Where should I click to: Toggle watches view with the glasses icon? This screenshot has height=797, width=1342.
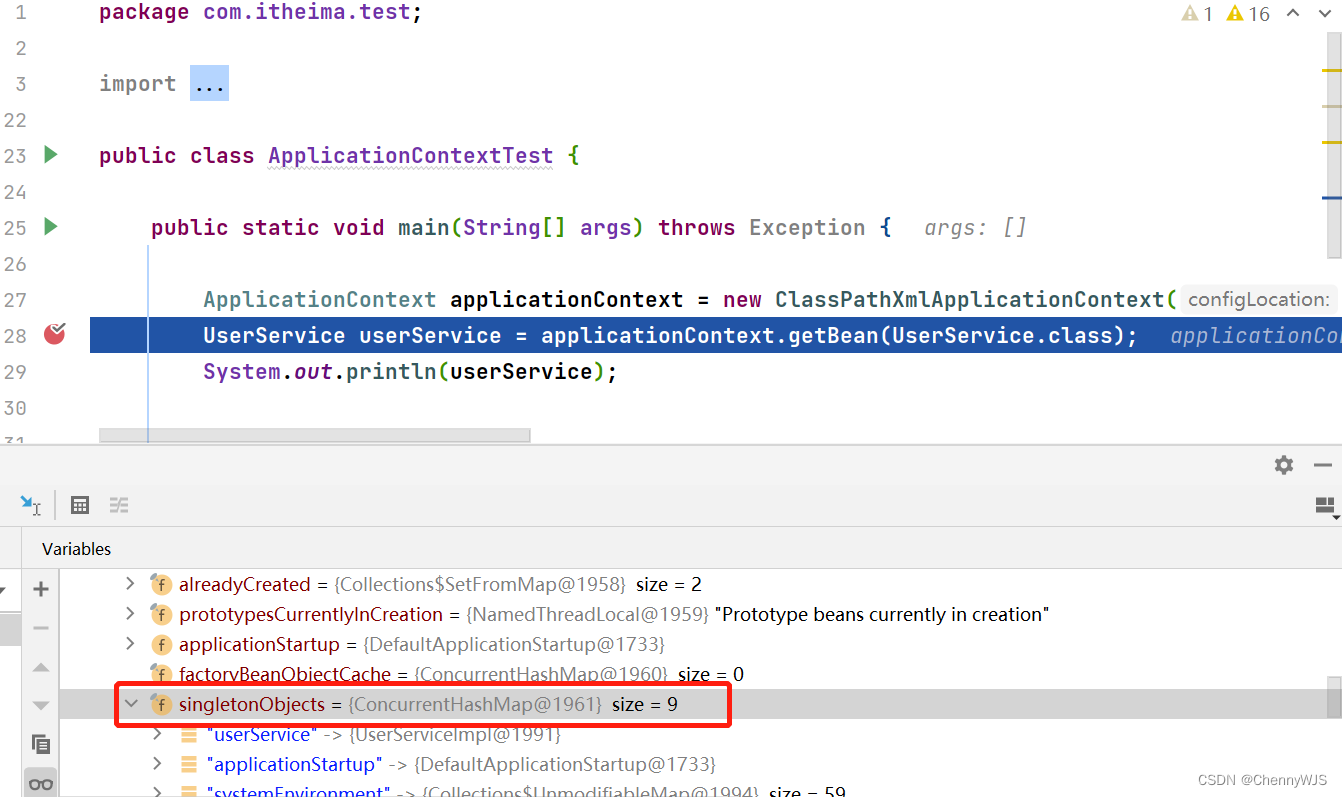pos(40,783)
